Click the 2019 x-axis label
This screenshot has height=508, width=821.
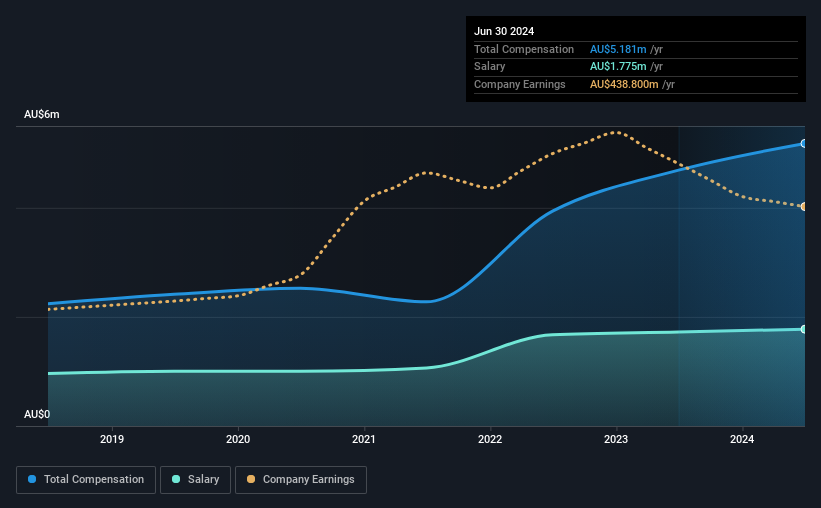click(x=112, y=439)
